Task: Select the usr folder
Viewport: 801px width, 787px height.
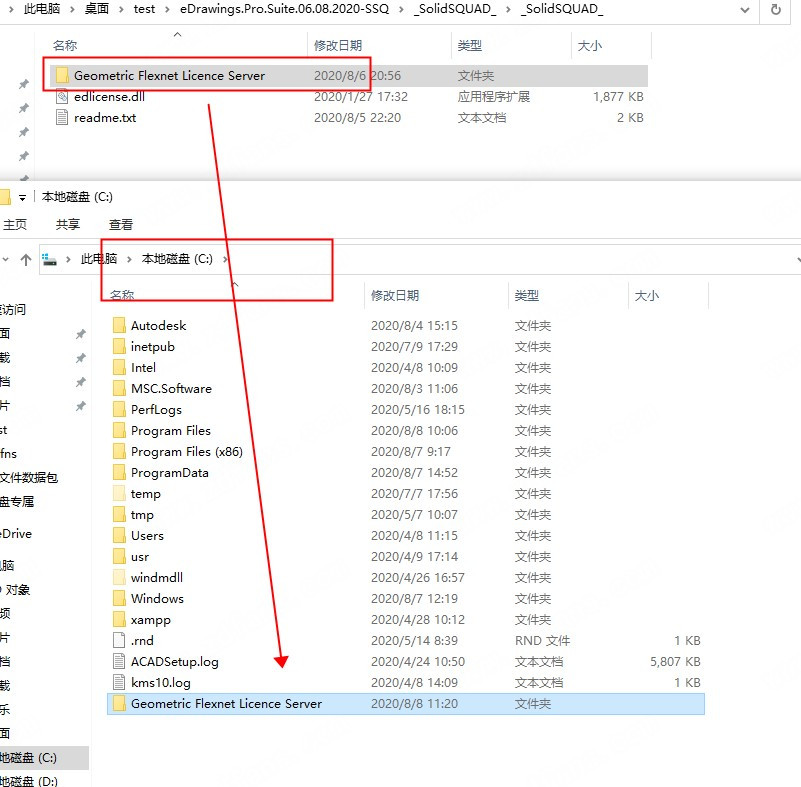Action: 408,557
